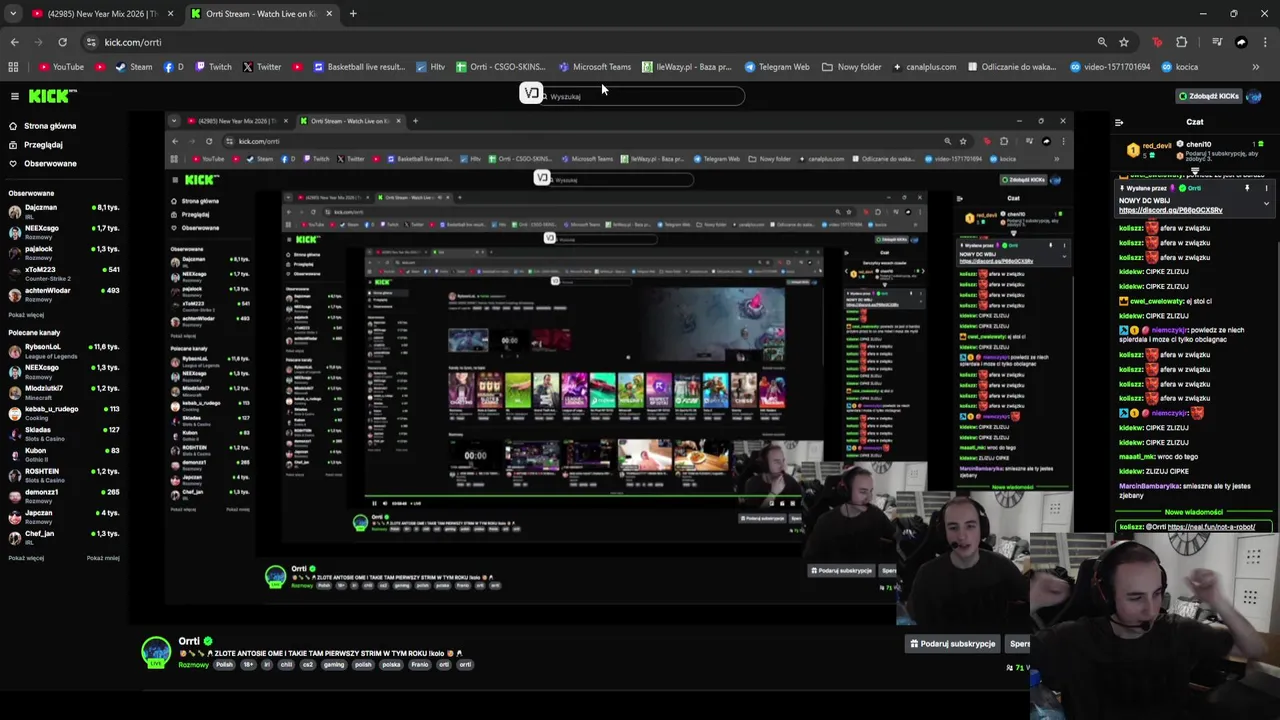
Task: Open Basketball live results bookmark
Action: pos(359,67)
